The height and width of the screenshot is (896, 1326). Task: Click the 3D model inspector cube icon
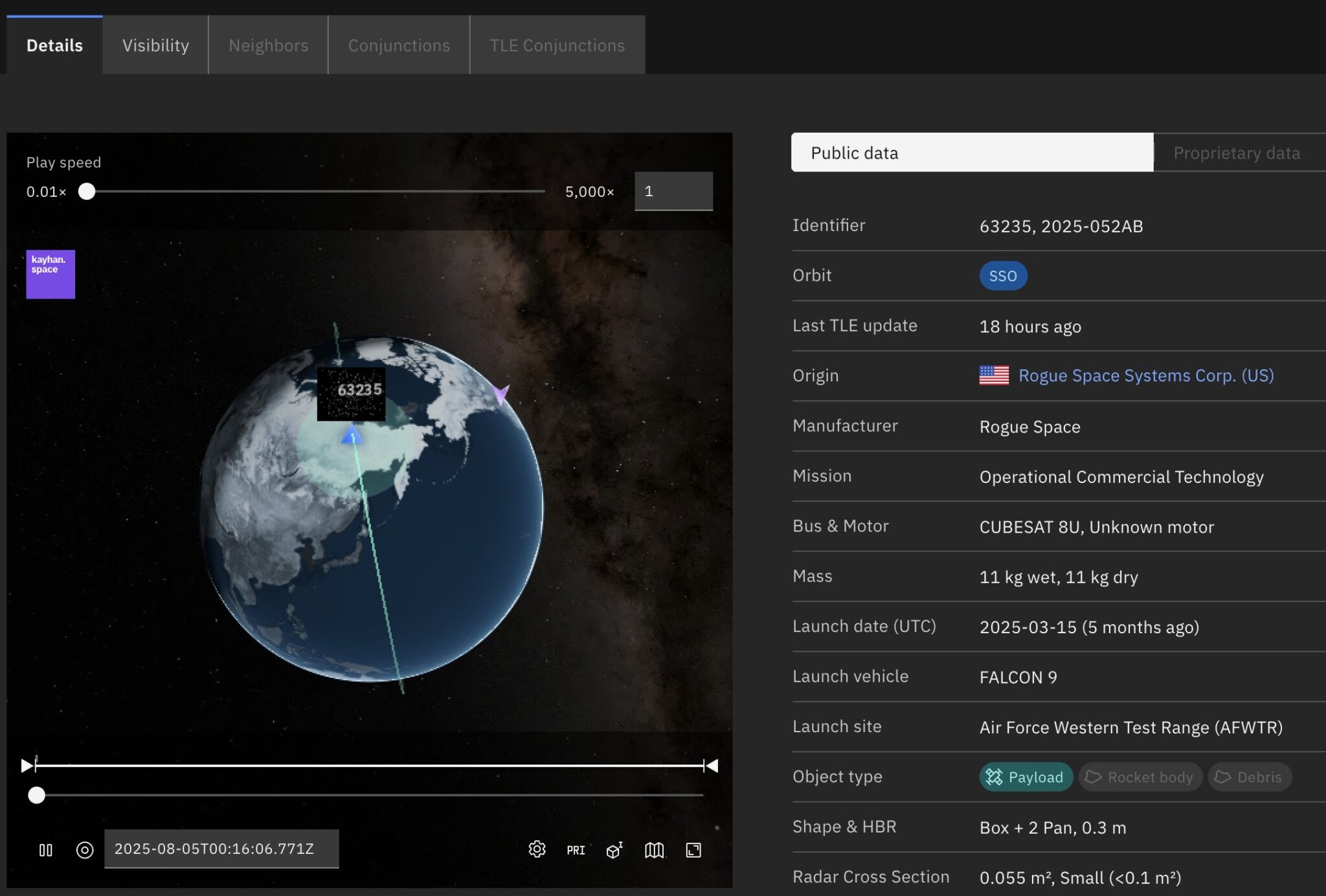[613, 849]
